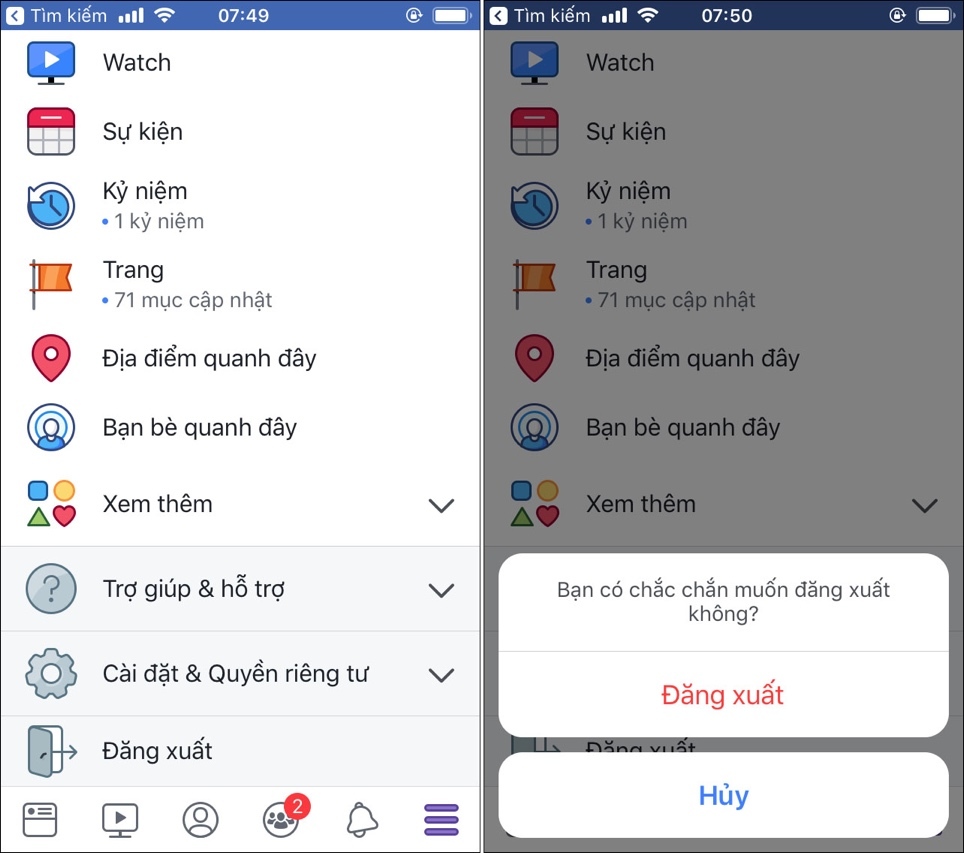This screenshot has width=964, height=853.
Task: Open Địa điểm quanh đây location pin, left
Action: click(51, 358)
